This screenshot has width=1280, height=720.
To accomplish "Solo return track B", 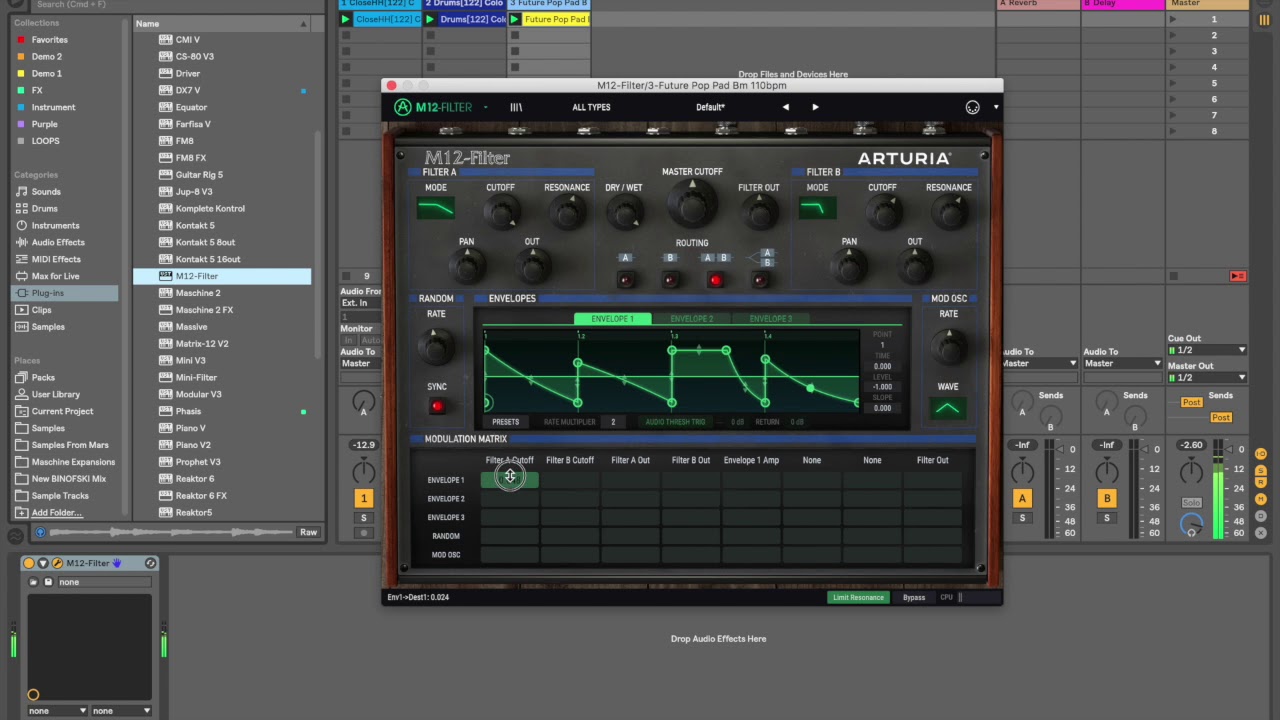I will [x=1107, y=518].
